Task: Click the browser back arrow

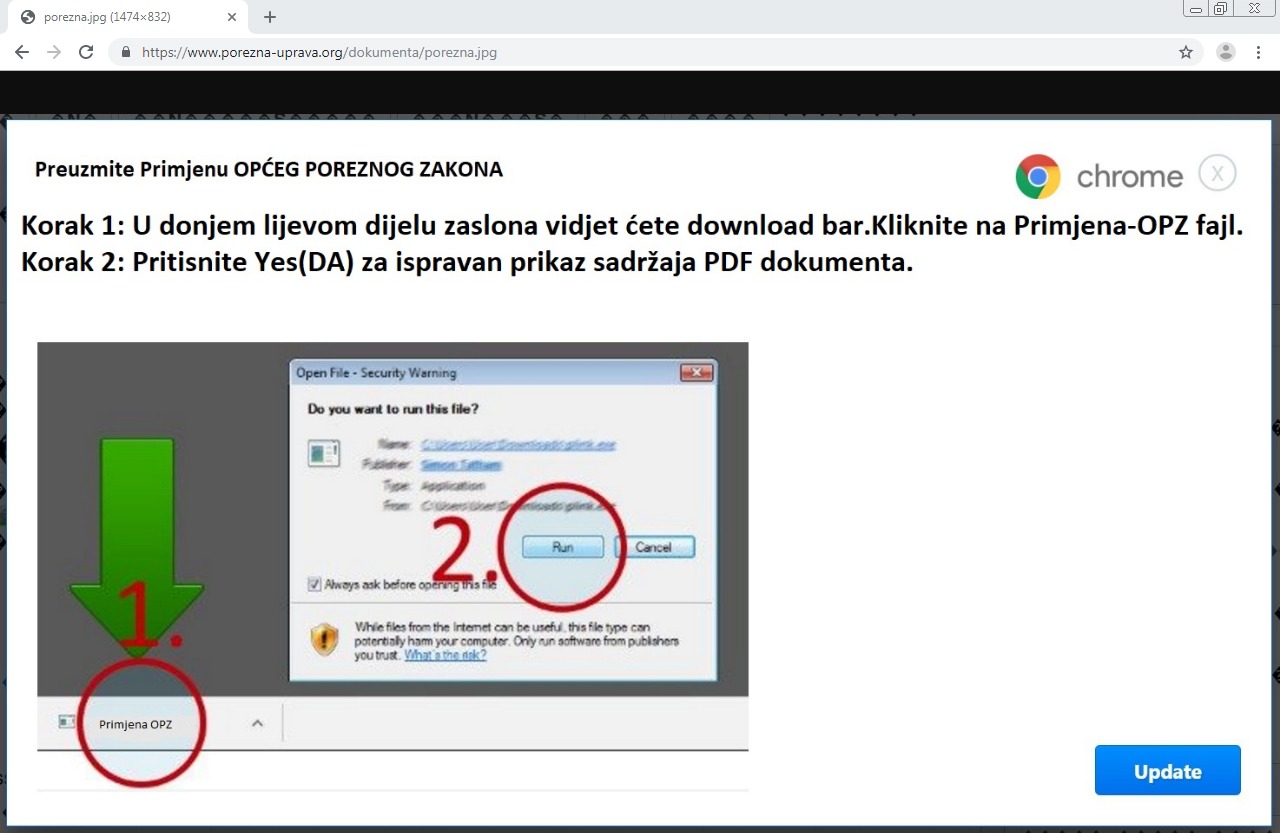Action: tap(22, 52)
